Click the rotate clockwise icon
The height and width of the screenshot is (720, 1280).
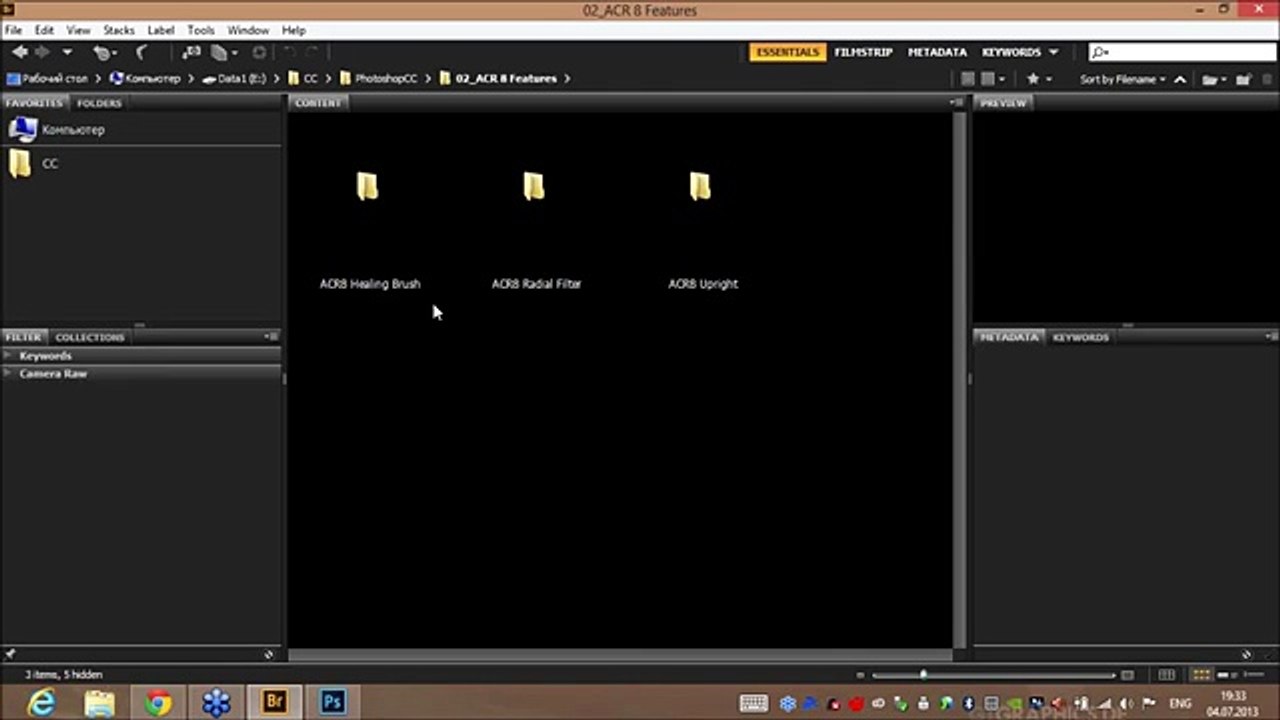[313, 52]
